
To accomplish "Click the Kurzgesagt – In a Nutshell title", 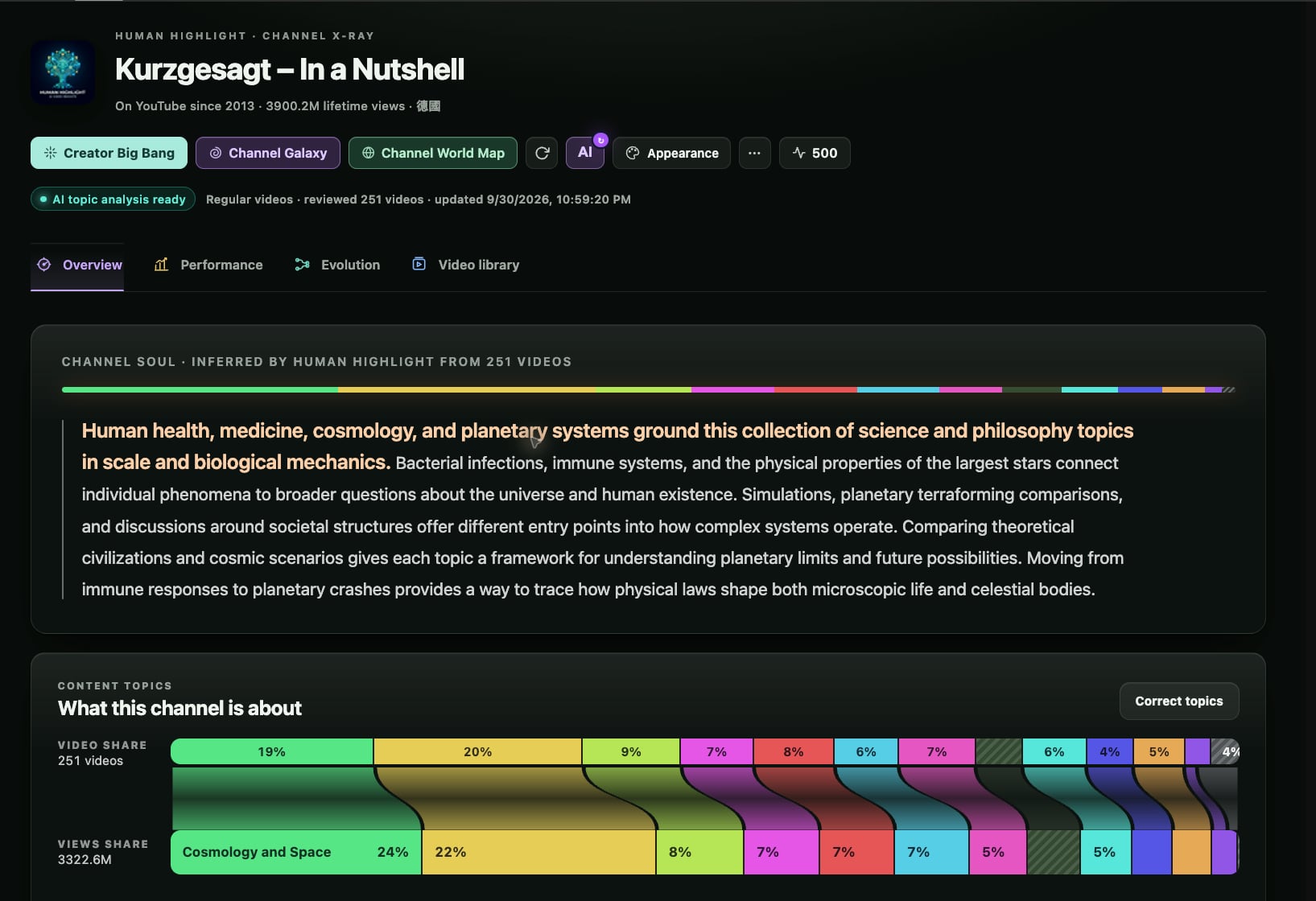I will click(290, 69).
